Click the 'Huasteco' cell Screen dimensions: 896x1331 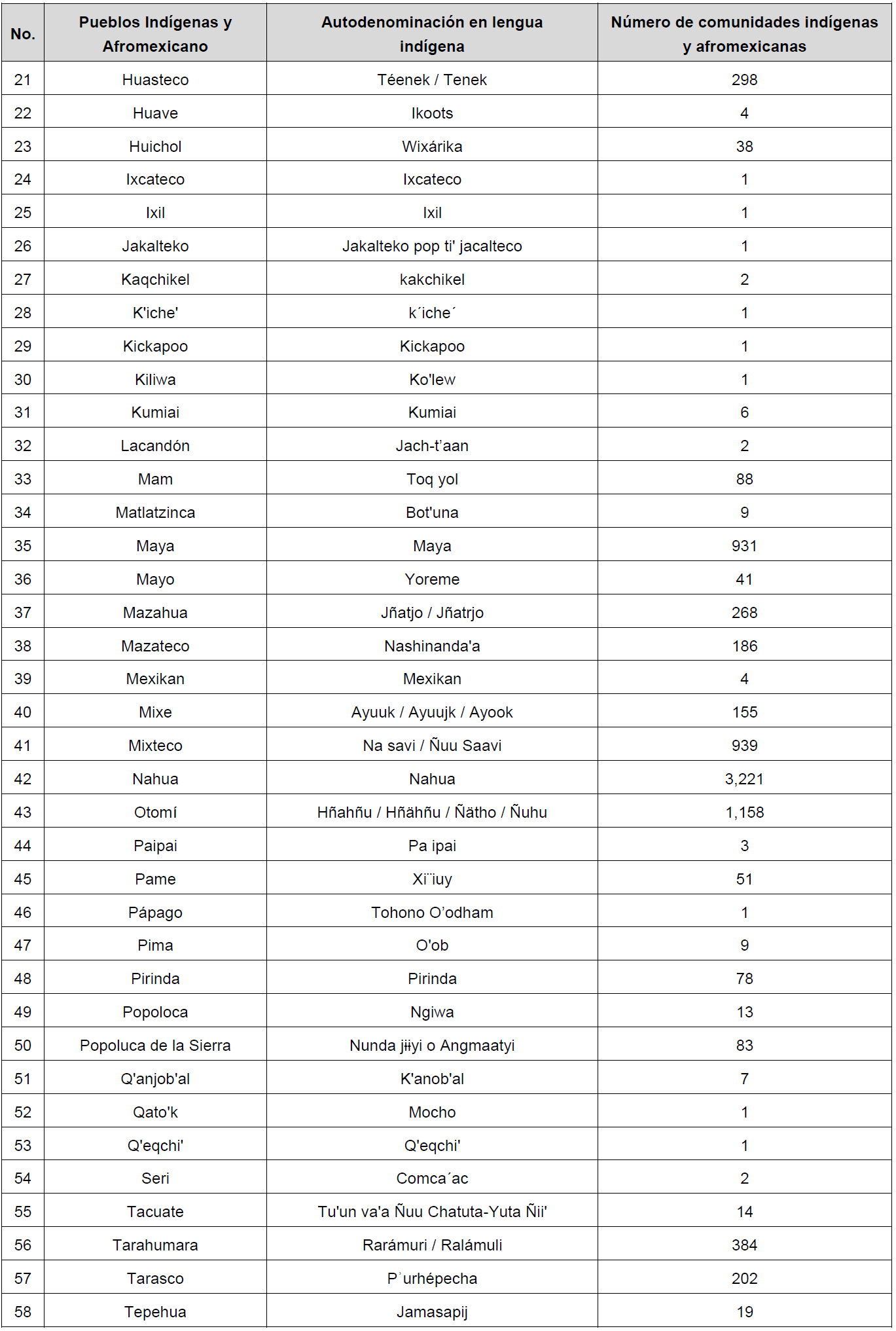pyautogui.click(x=155, y=80)
